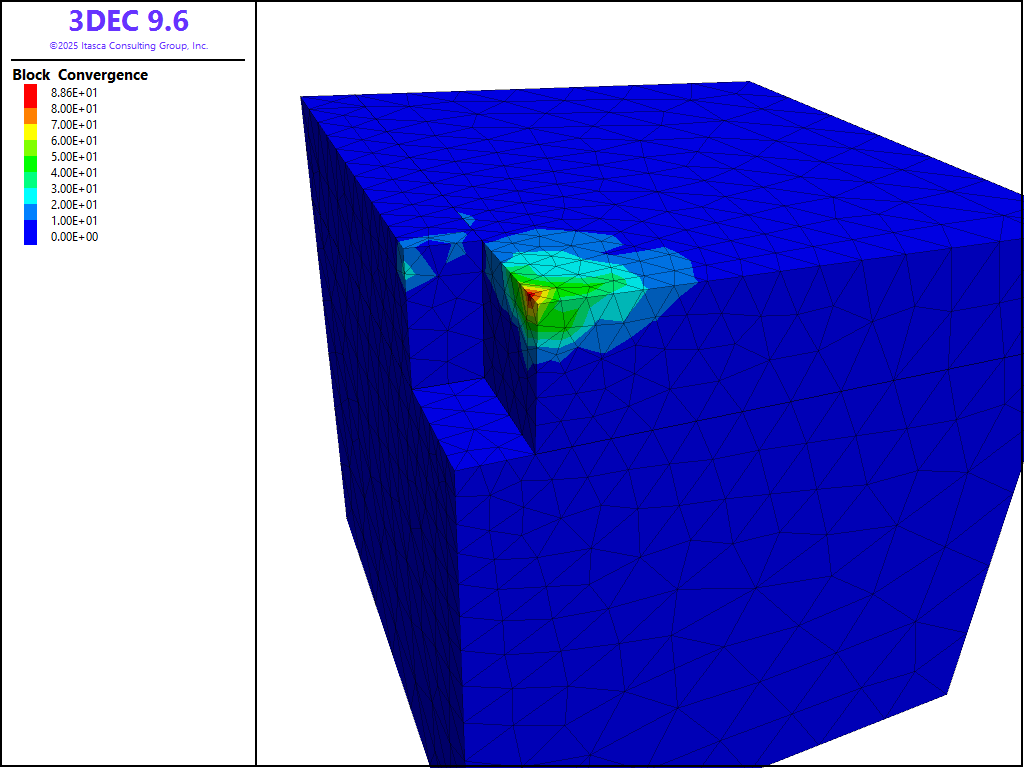Select the Block Convergence legend heading
The width and height of the screenshot is (1024, 768).
[x=80, y=75]
